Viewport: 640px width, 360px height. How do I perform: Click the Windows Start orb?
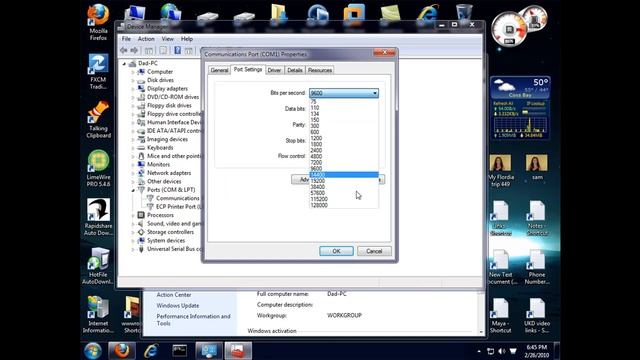coord(93,351)
